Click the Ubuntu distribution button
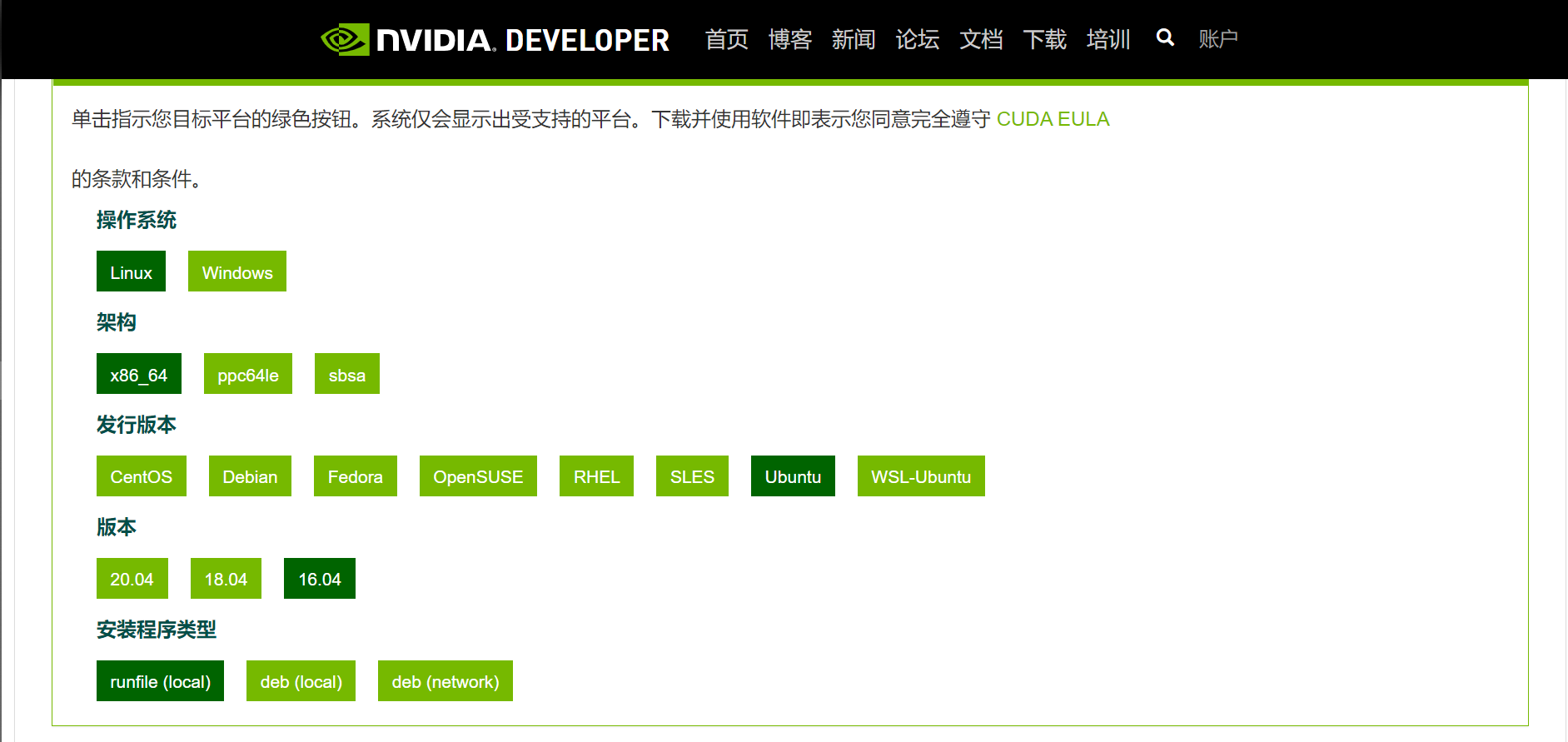The width and height of the screenshot is (1568, 742). pos(793,476)
